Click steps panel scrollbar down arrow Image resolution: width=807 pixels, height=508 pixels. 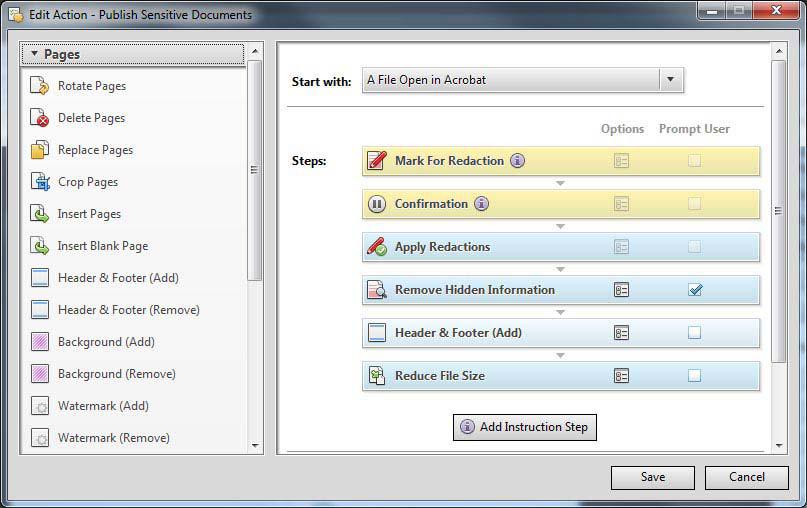click(779, 446)
